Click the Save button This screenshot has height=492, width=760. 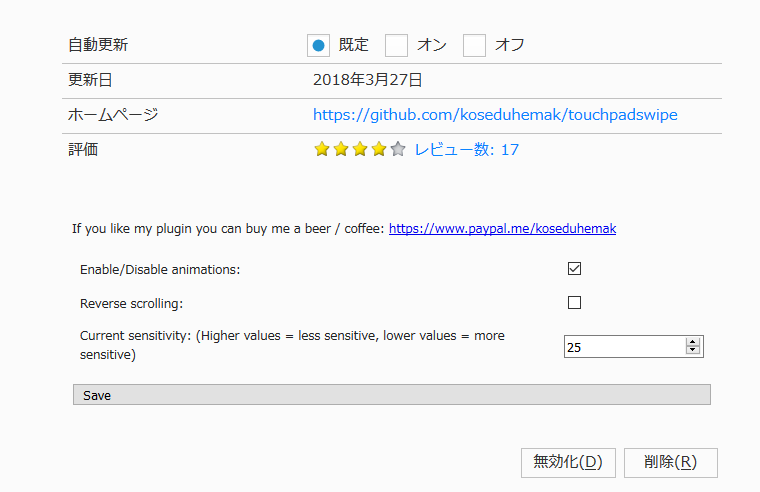coord(392,395)
